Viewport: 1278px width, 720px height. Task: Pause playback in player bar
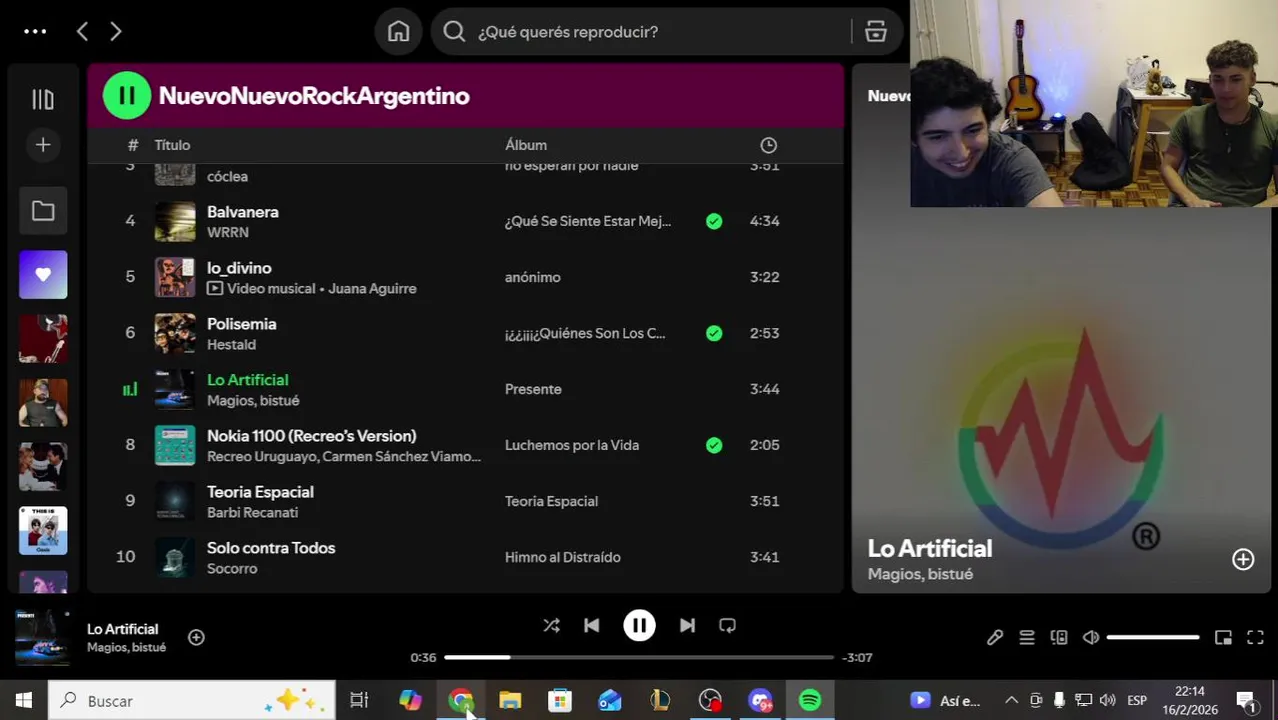(x=639, y=625)
